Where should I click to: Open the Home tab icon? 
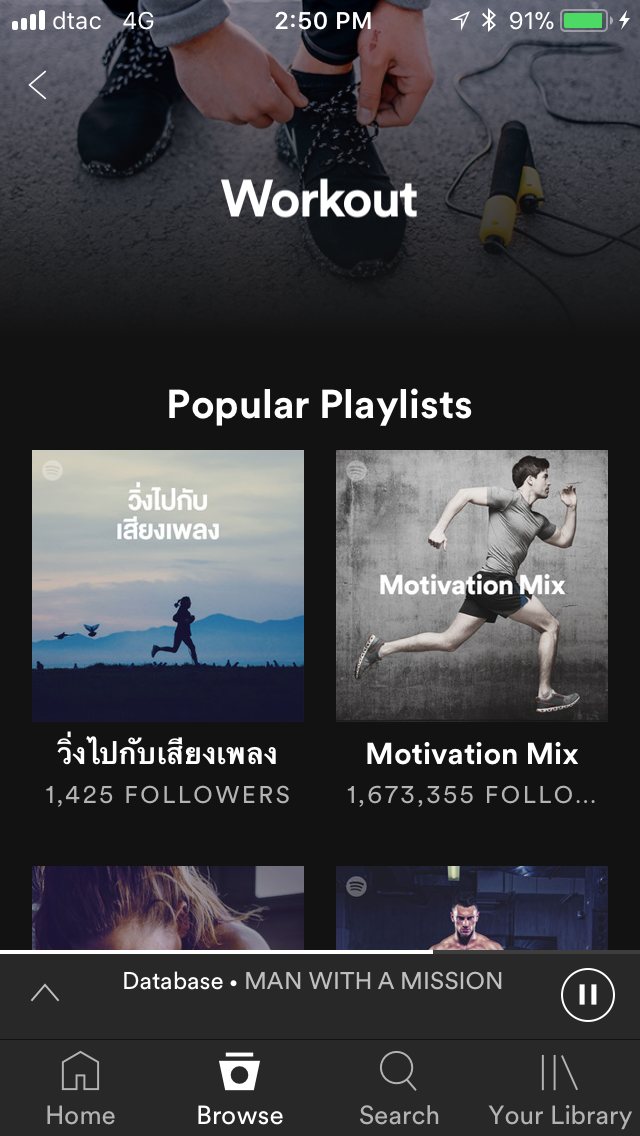point(80,1072)
